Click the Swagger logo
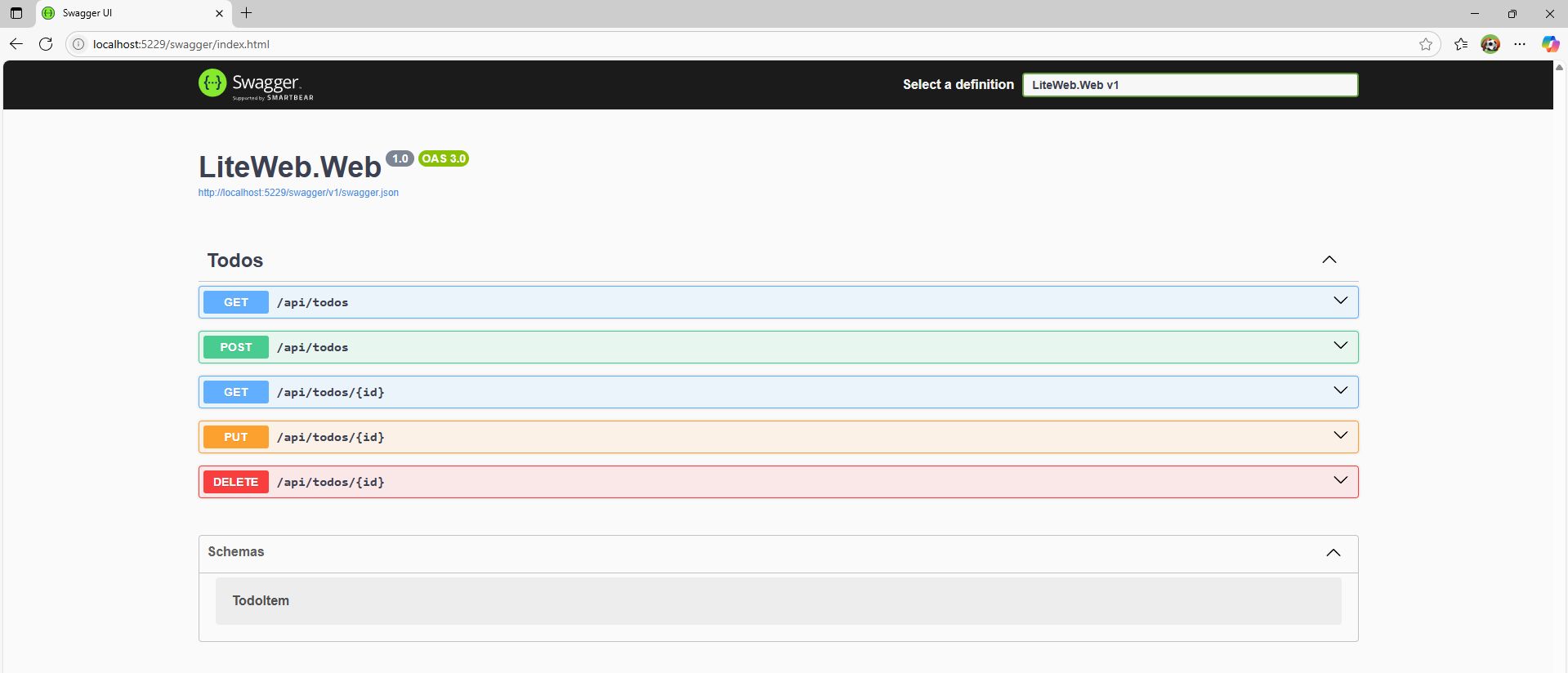Viewport: 1568px width, 673px height. click(256, 84)
